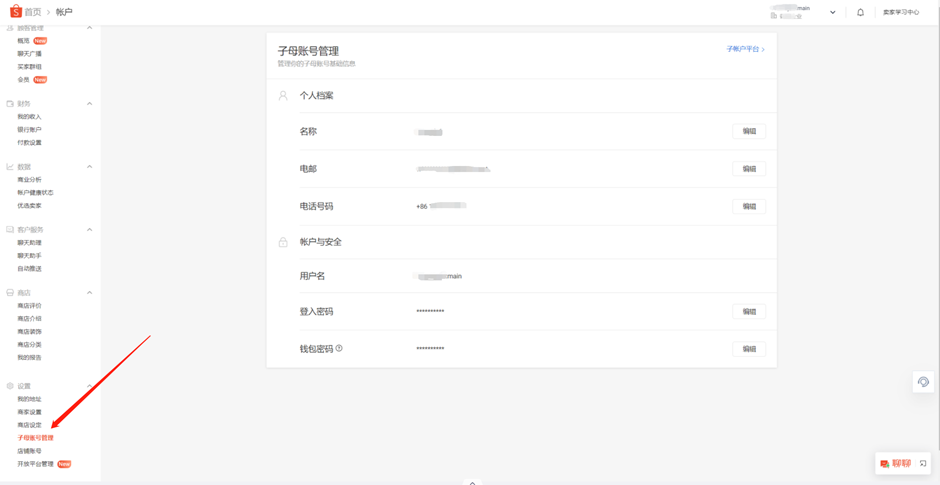Collapse the 客户服务 sidebar section
The image size is (940, 485).
89,230
